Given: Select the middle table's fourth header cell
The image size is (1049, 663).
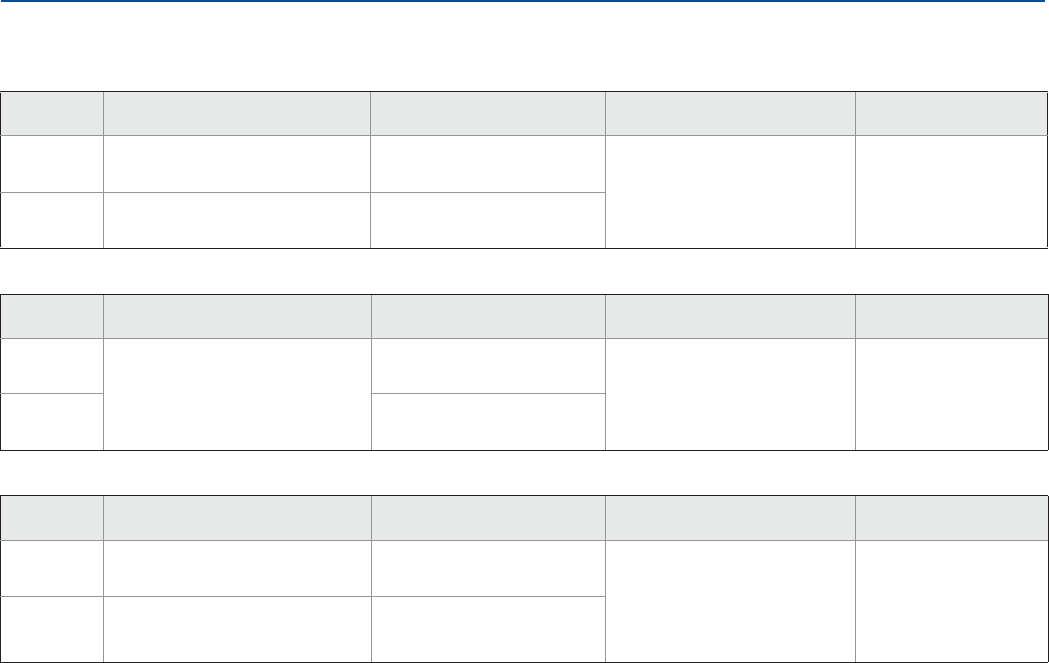Looking at the screenshot, I should (730, 315).
